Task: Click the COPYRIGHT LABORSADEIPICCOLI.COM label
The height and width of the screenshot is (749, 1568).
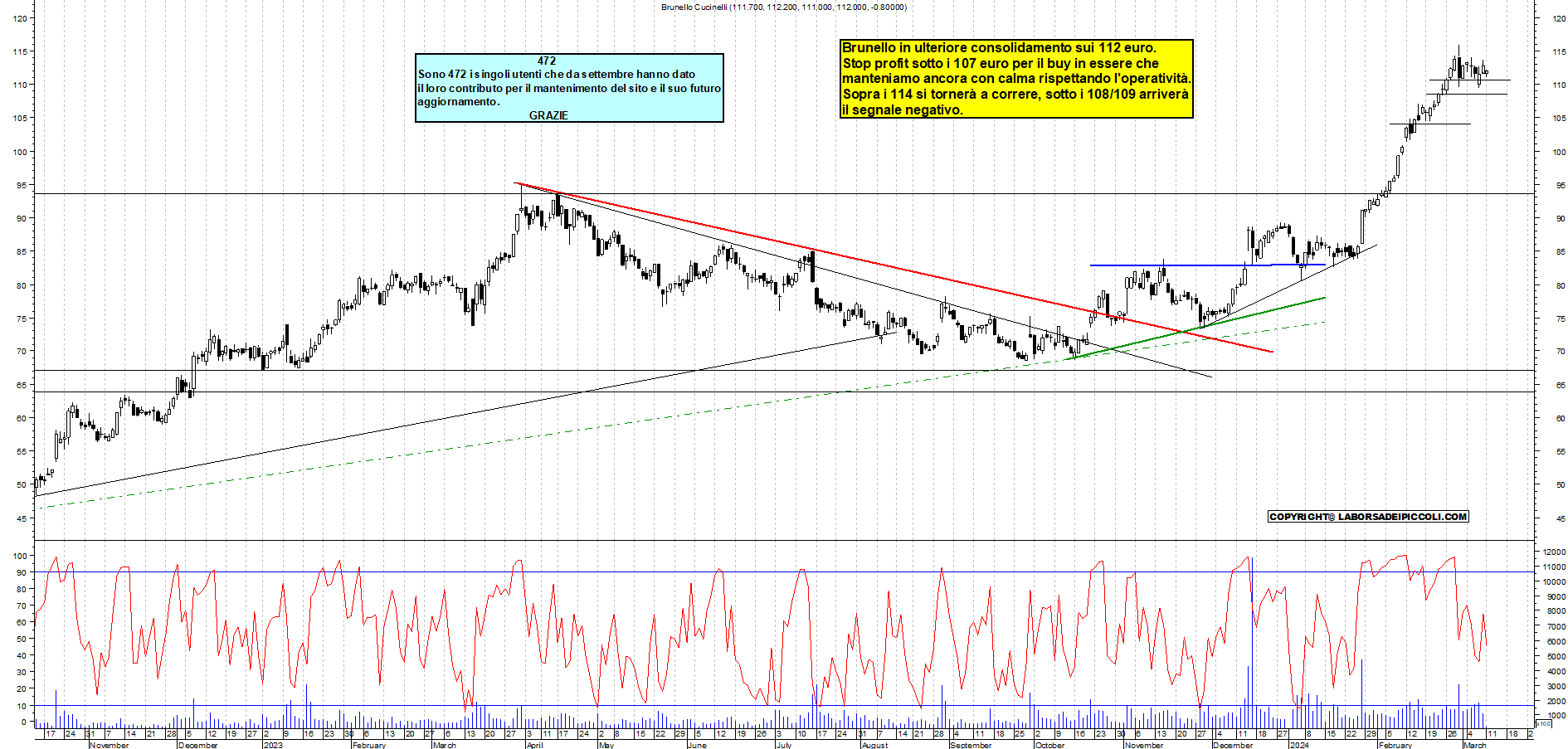Action: point(1368,517)
